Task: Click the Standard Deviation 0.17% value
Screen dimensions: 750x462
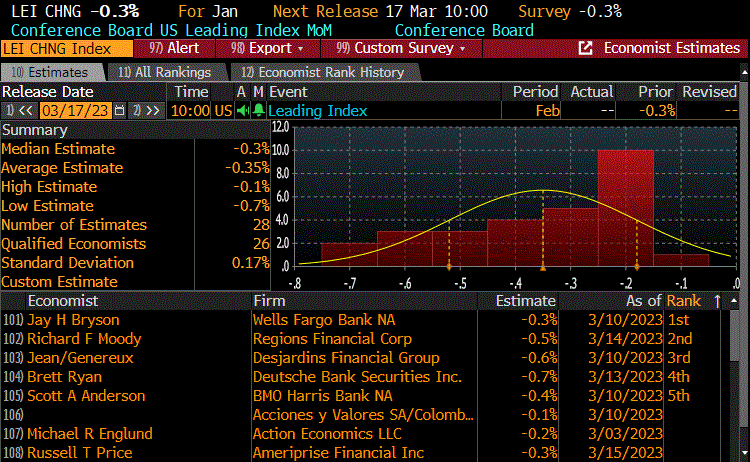Action: [x=251, y=263]
